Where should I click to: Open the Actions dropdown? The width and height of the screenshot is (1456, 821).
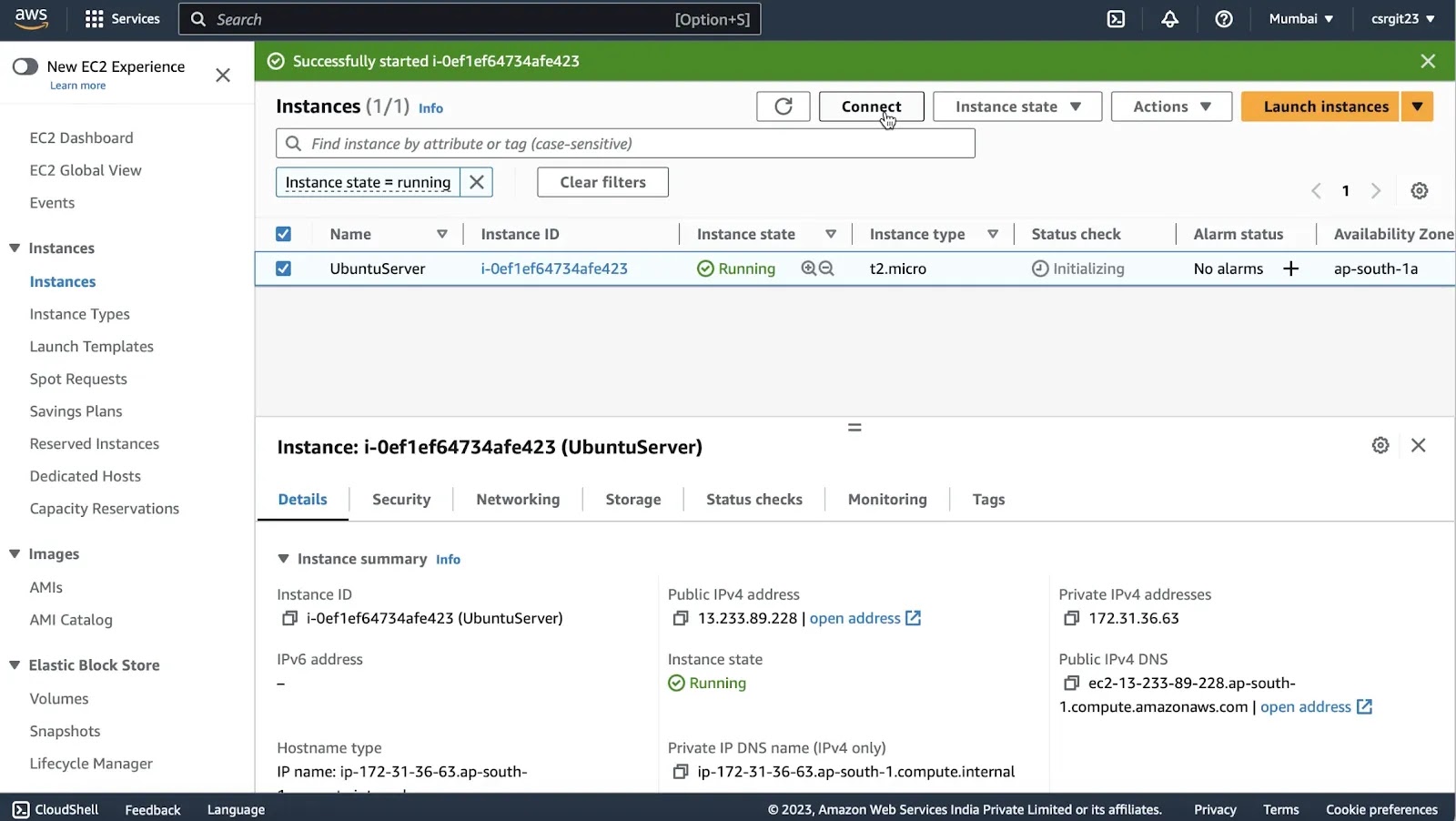(1171, 106)
